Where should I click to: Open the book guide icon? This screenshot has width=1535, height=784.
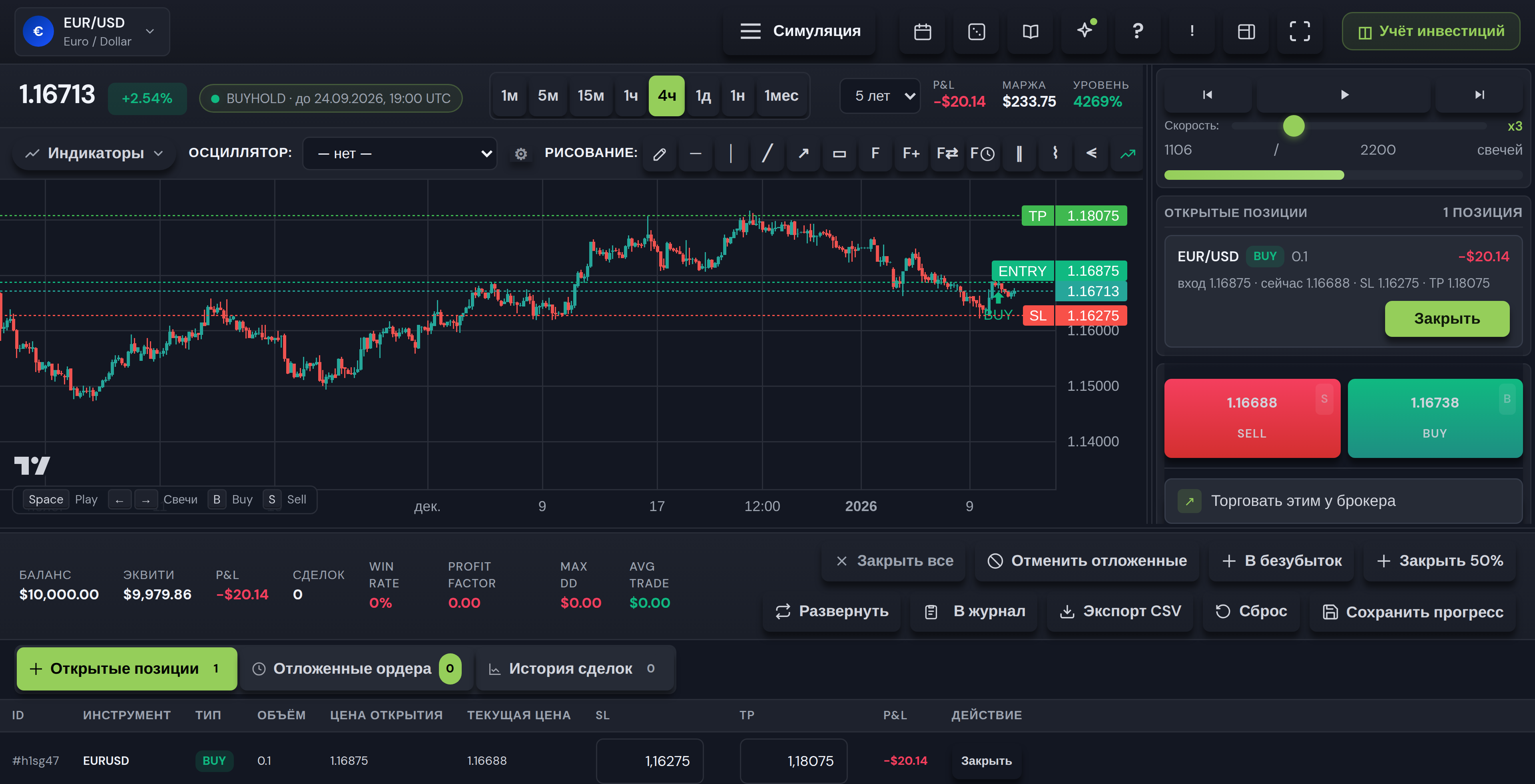(1030, 31)
